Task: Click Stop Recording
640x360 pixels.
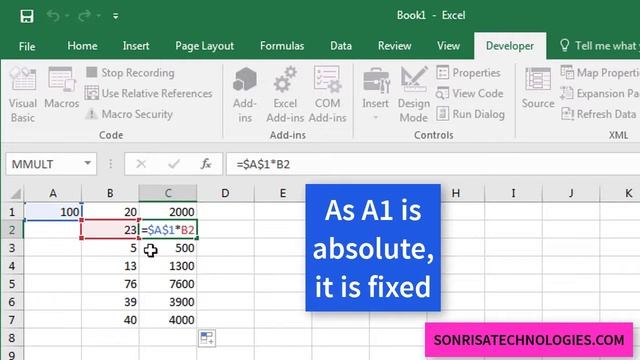Action: (x=131, y=73)
